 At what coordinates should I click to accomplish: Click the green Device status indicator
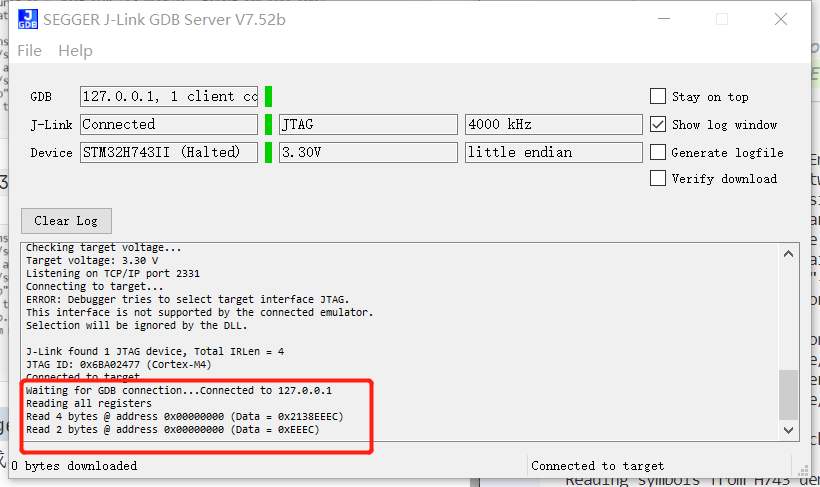(x=268, y=152)
